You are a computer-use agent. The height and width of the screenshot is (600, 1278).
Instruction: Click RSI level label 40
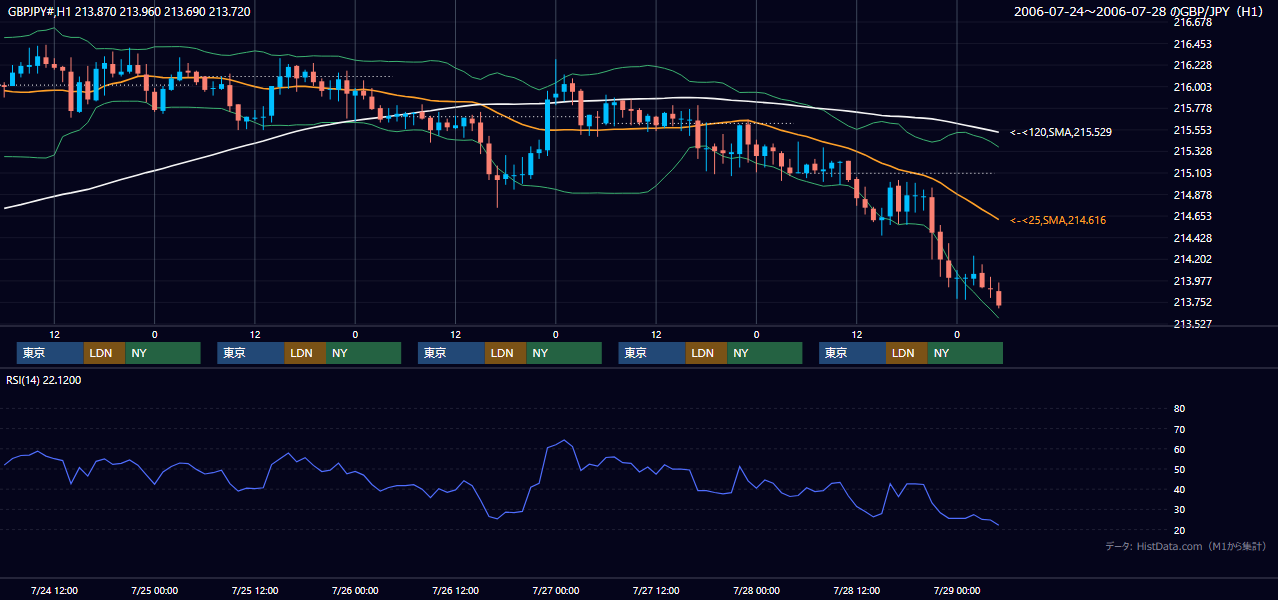[x=1179, y=489]
